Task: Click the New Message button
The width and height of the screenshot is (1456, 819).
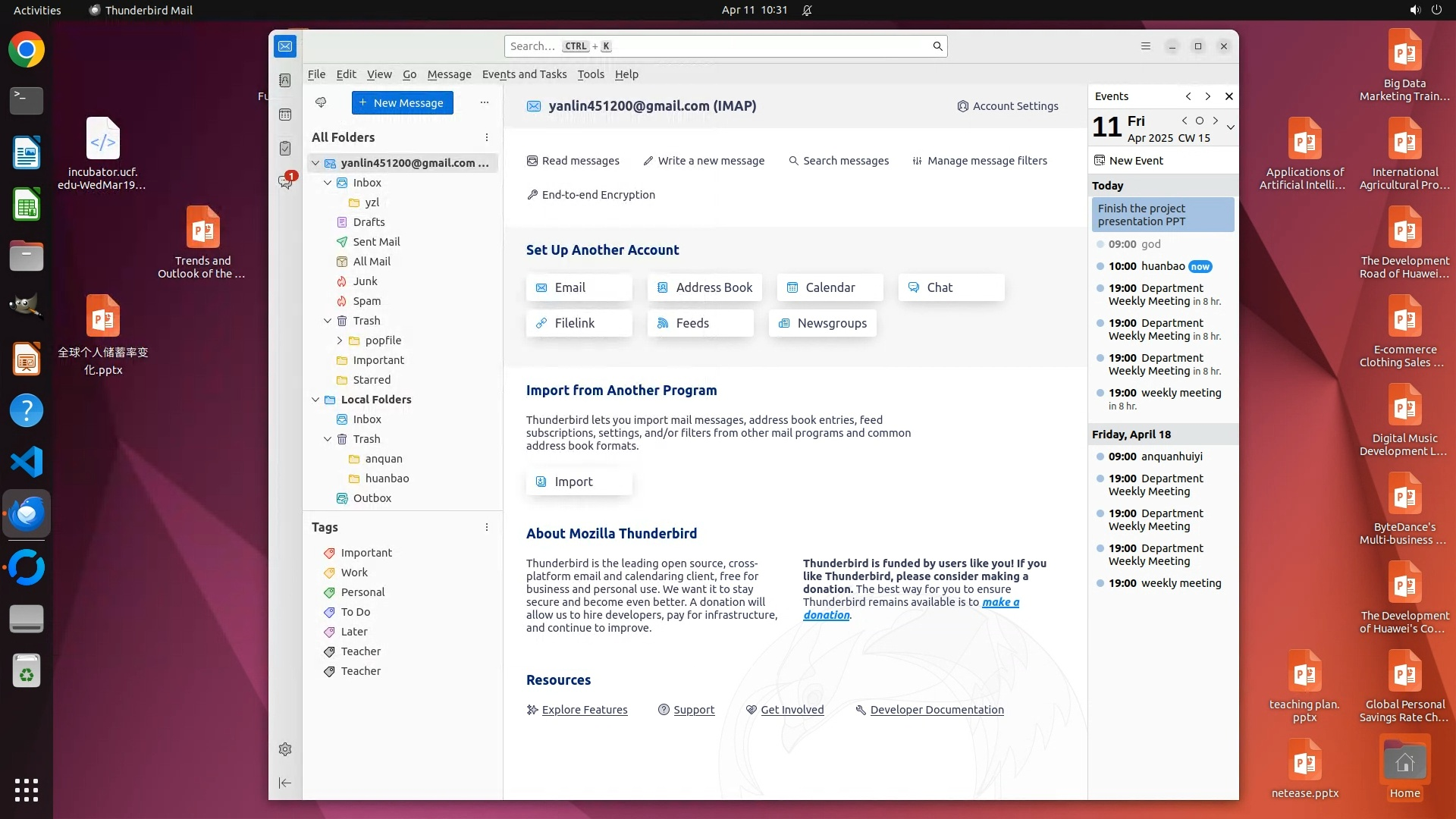Action: pos(402,103)
